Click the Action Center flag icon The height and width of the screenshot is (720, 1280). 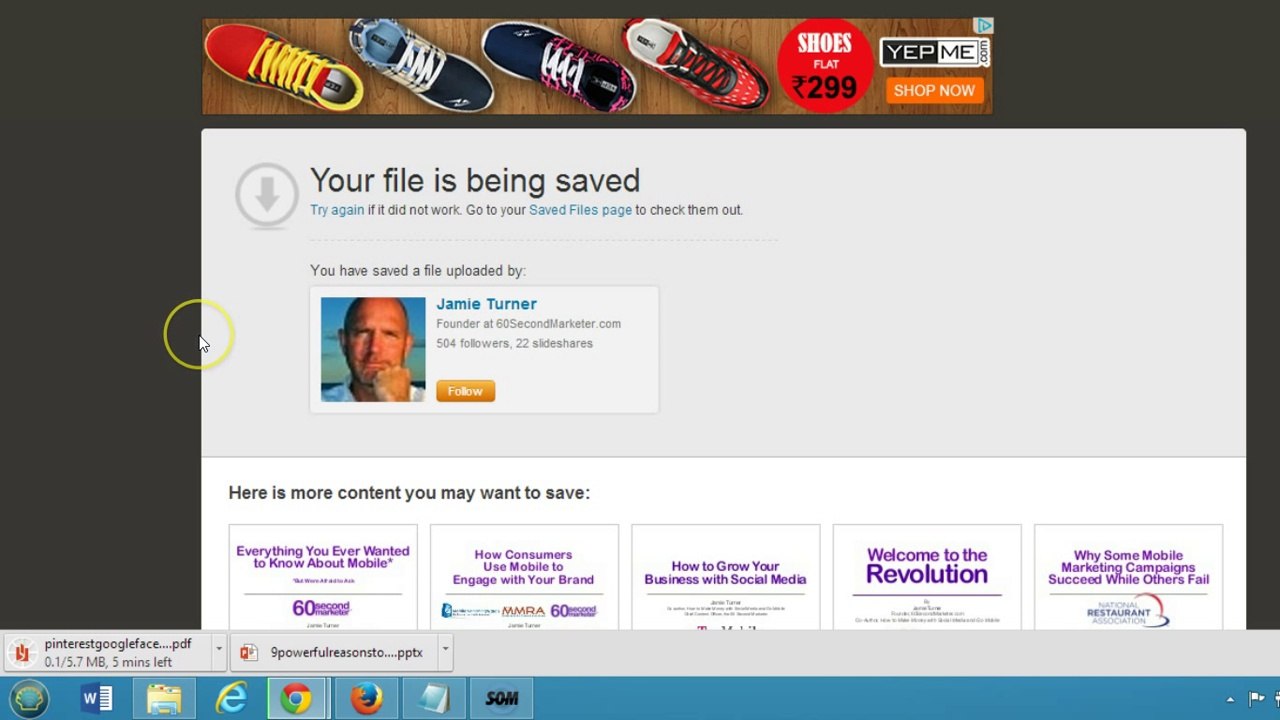[x=1257, y=698]
